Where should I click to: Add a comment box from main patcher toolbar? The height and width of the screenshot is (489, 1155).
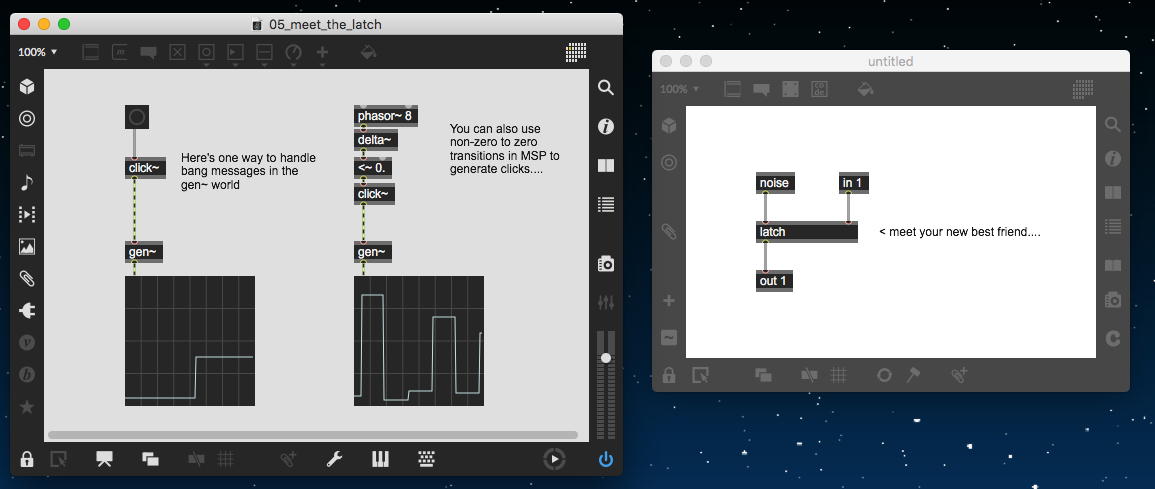148,52
